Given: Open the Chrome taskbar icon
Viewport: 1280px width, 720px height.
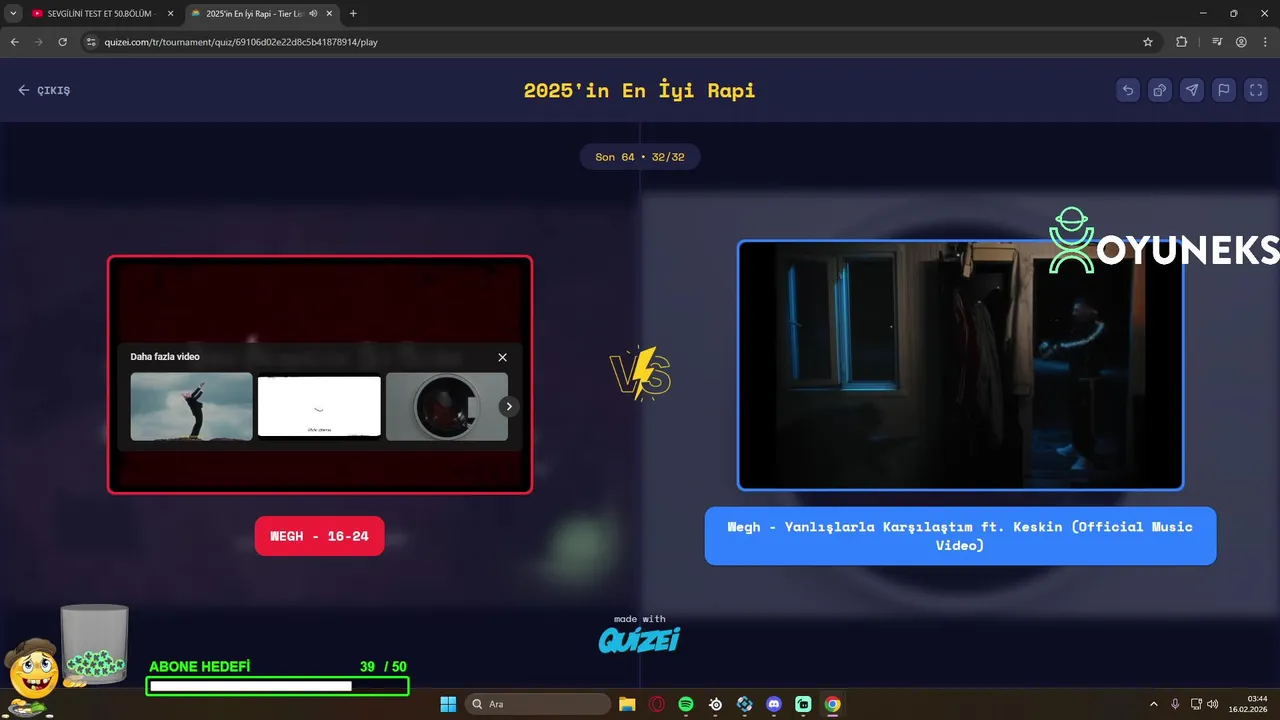Looking at the screenshot, I should 832,704.
